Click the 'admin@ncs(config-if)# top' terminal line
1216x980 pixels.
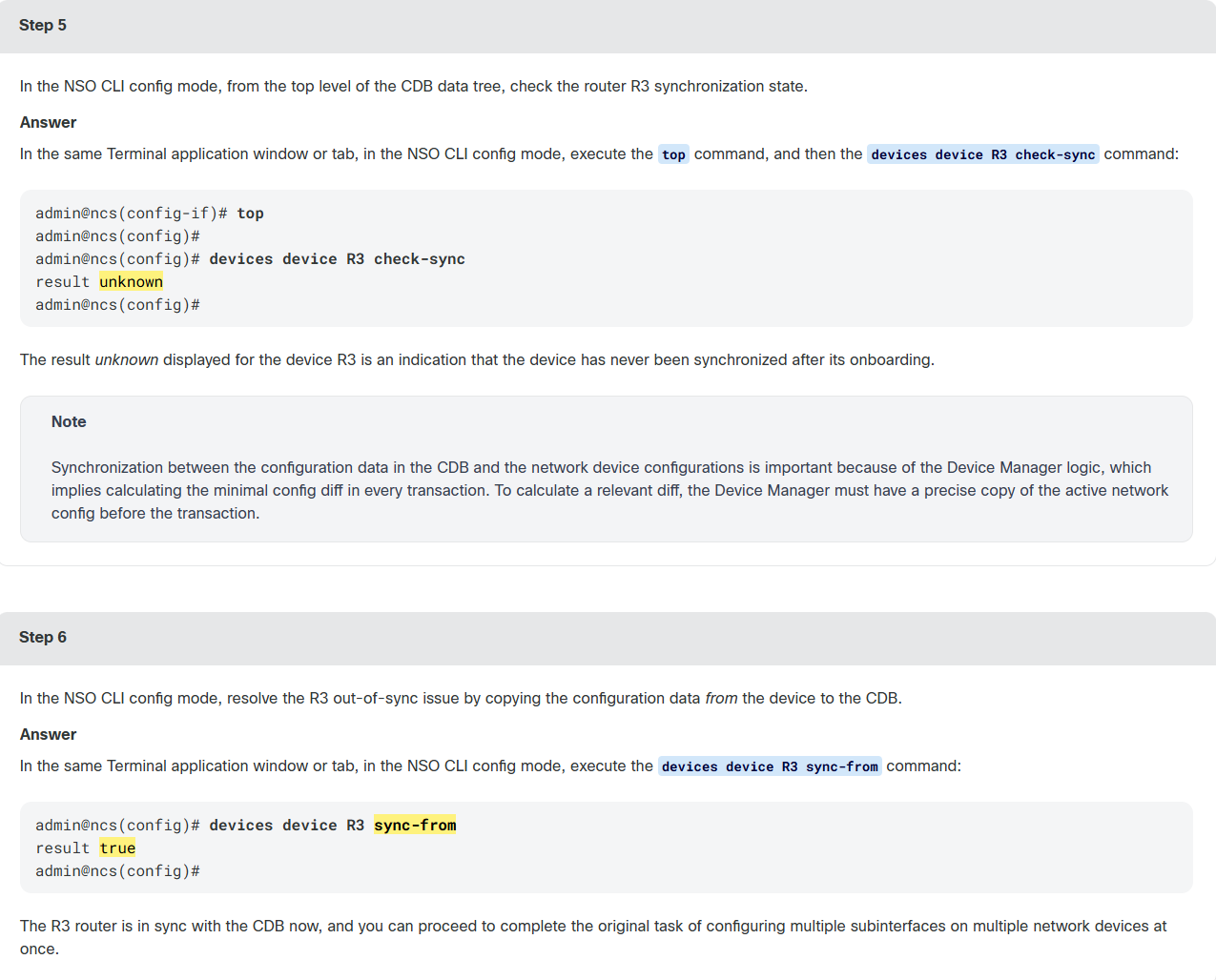click(x=150, y=214)
